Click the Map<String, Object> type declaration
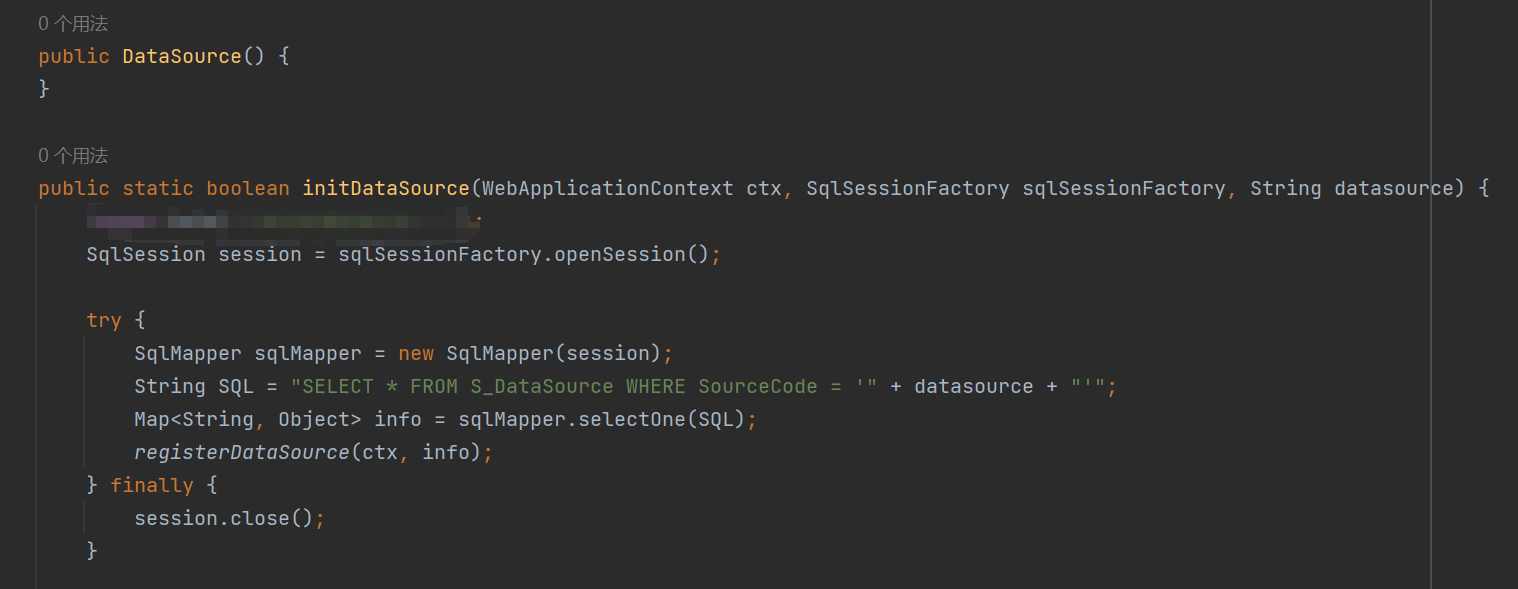The width and height of the screenshot is (1518, 589). click(248, 420)
